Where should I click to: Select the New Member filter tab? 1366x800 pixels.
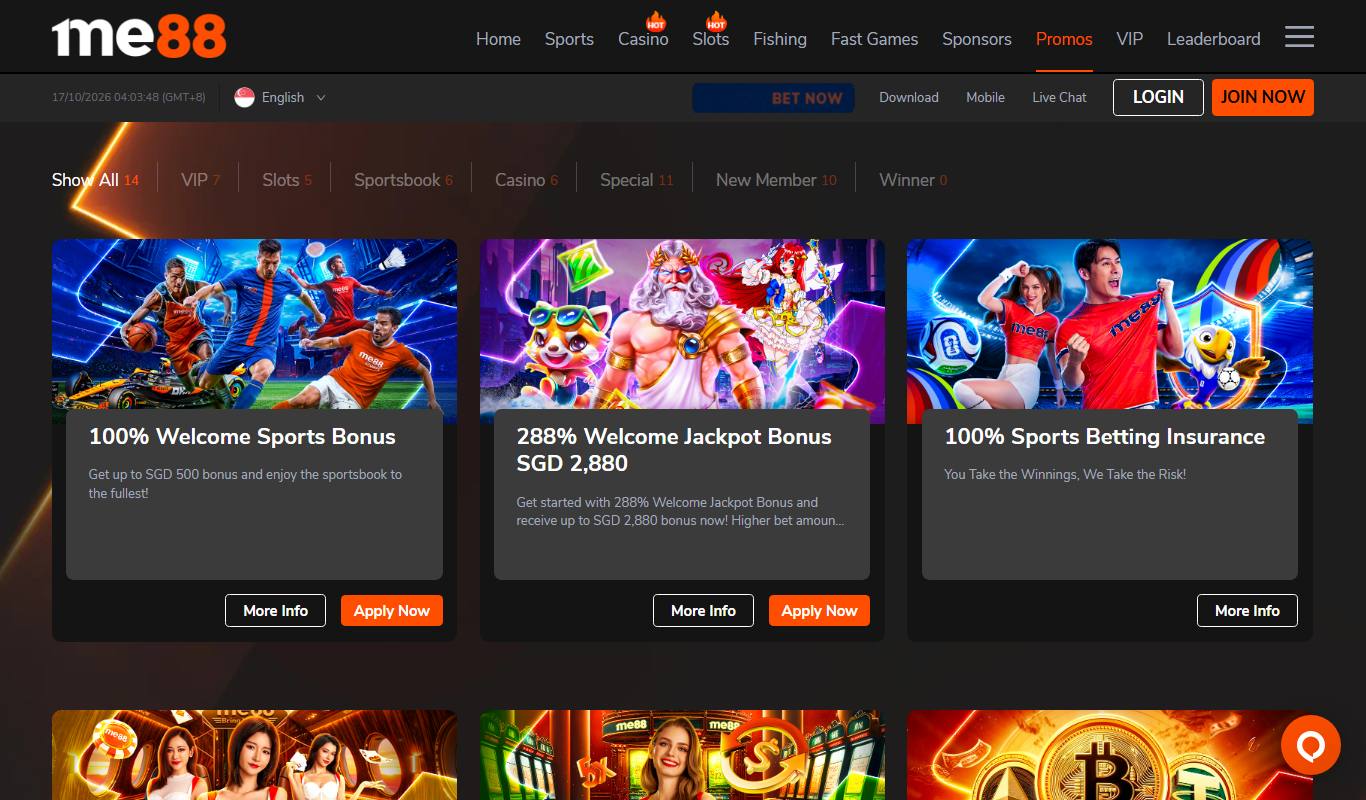[x=776, y=180]
